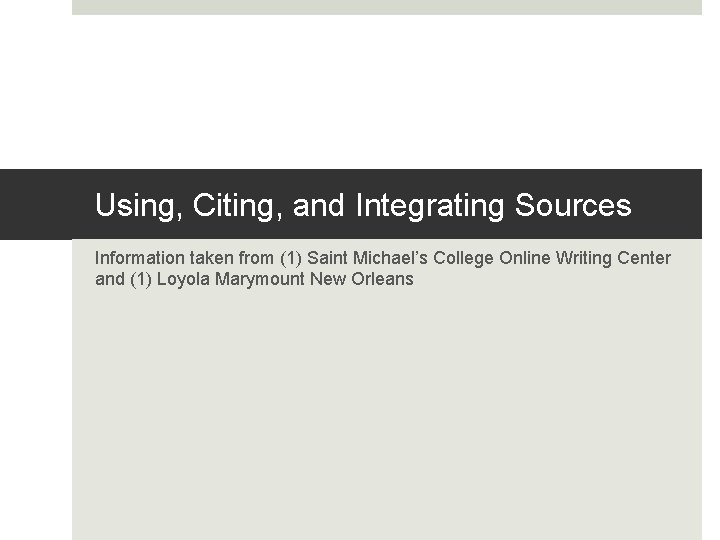This screenshot has height=540, width=720.
Task: Click the words 'New Orleans' in the subtitle
Action: tap(361, 279)
